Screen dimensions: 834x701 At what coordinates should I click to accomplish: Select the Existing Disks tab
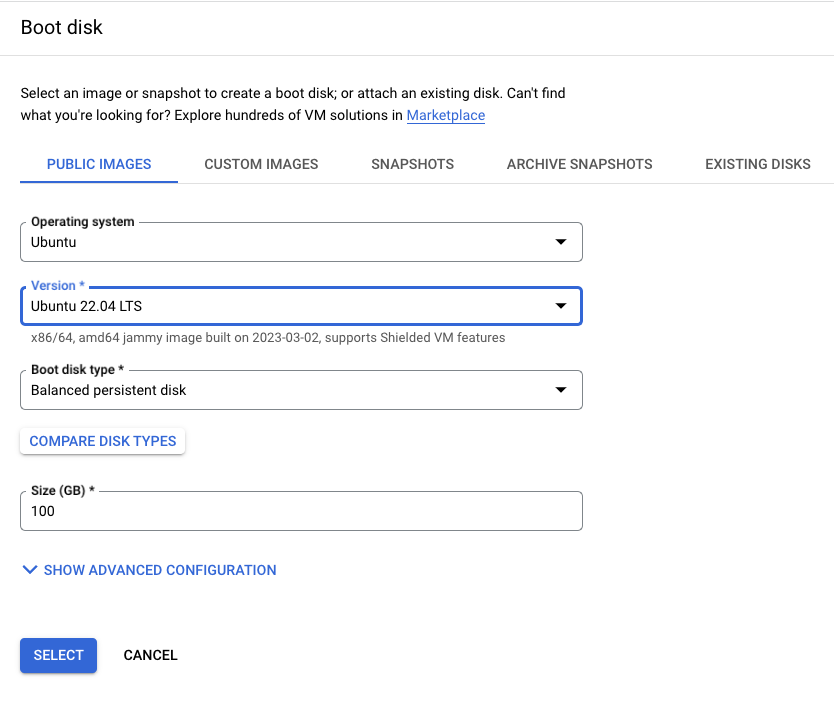[x=757, y=163]
